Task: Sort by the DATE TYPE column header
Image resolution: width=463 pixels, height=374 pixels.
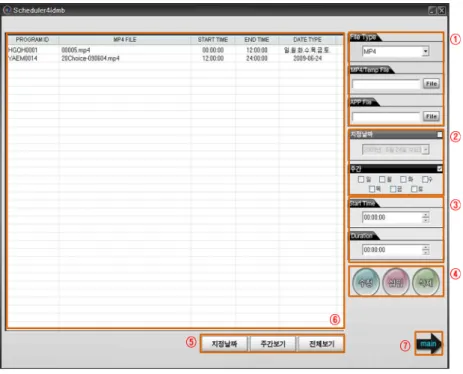Action: 307,40
